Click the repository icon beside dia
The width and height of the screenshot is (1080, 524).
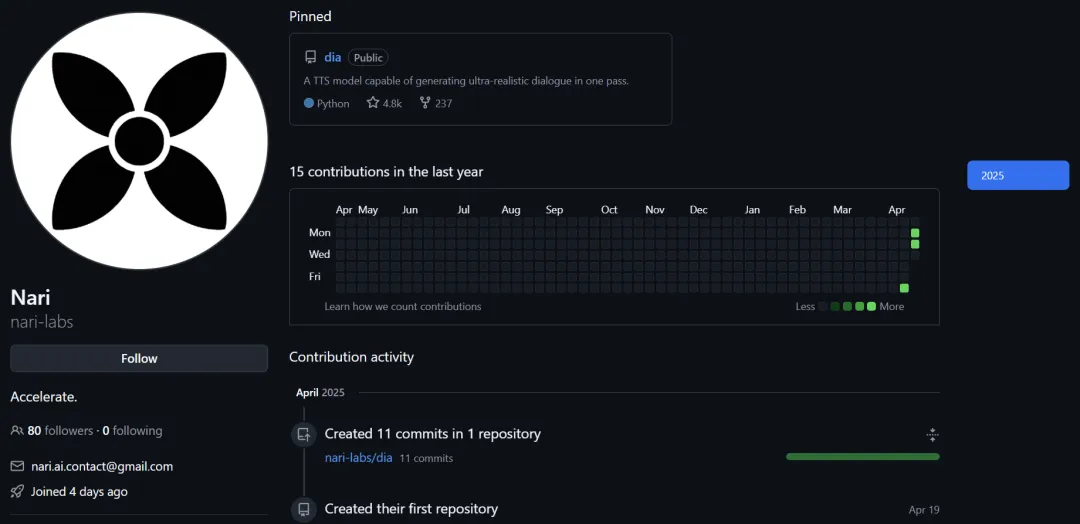[311, 57]
